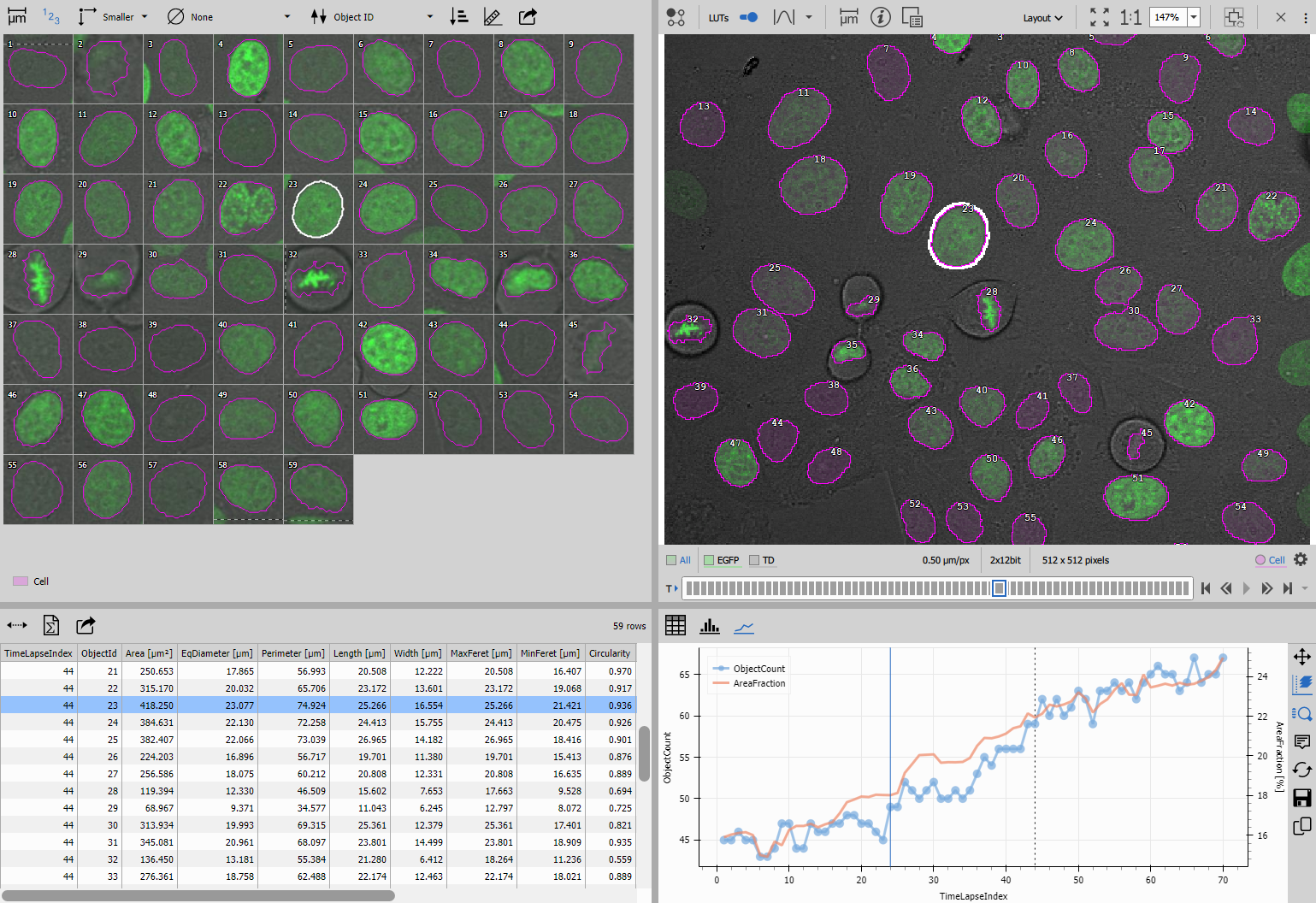This screenshot has width=1316, height=903.
Task: Sort table by the Perimeter column header
Action: (292, 653)
